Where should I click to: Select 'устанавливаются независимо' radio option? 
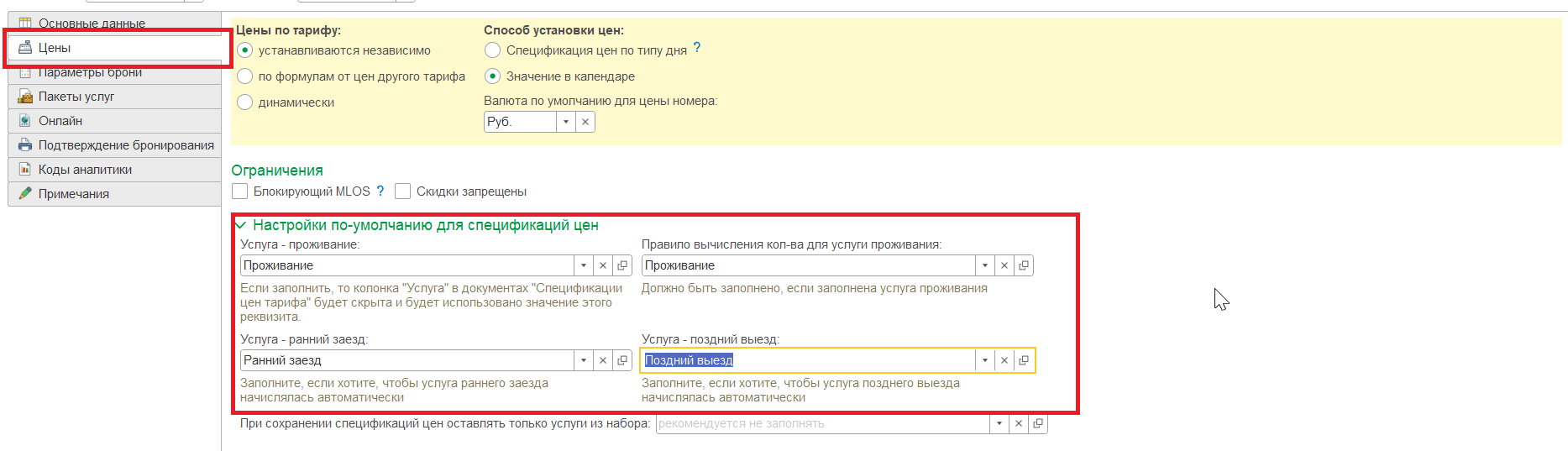pos(245,50)
